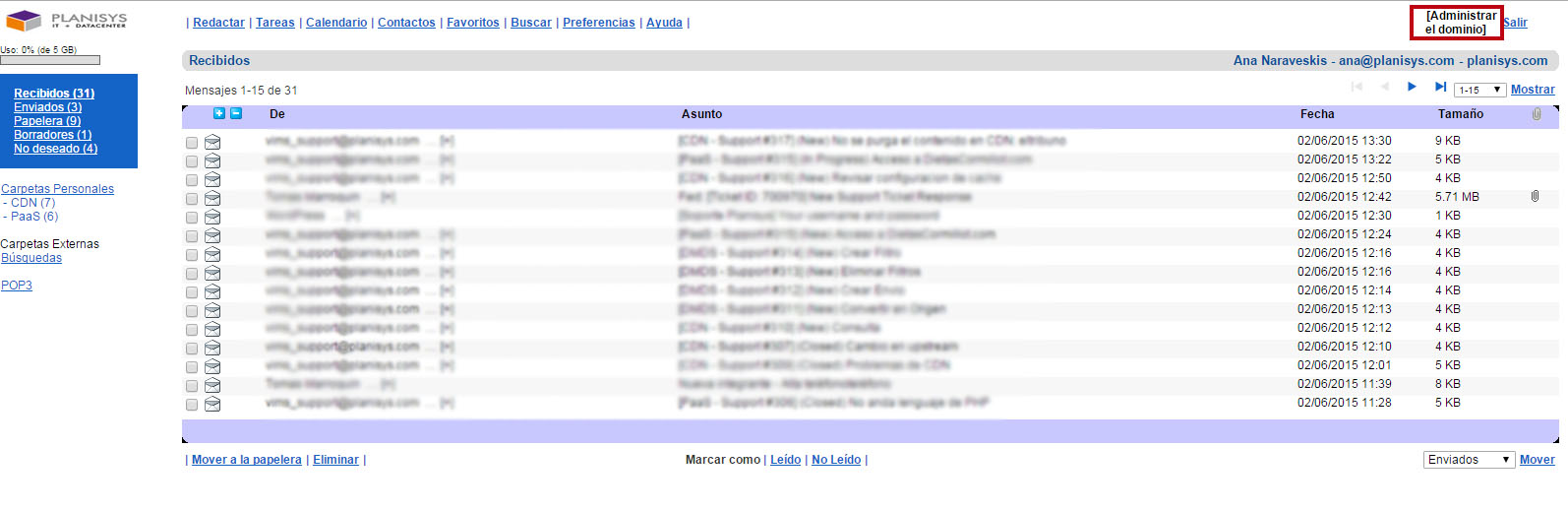Tick the checkbox for the 12:24 message
The image size is (1568, 511).
click(192, 236)
